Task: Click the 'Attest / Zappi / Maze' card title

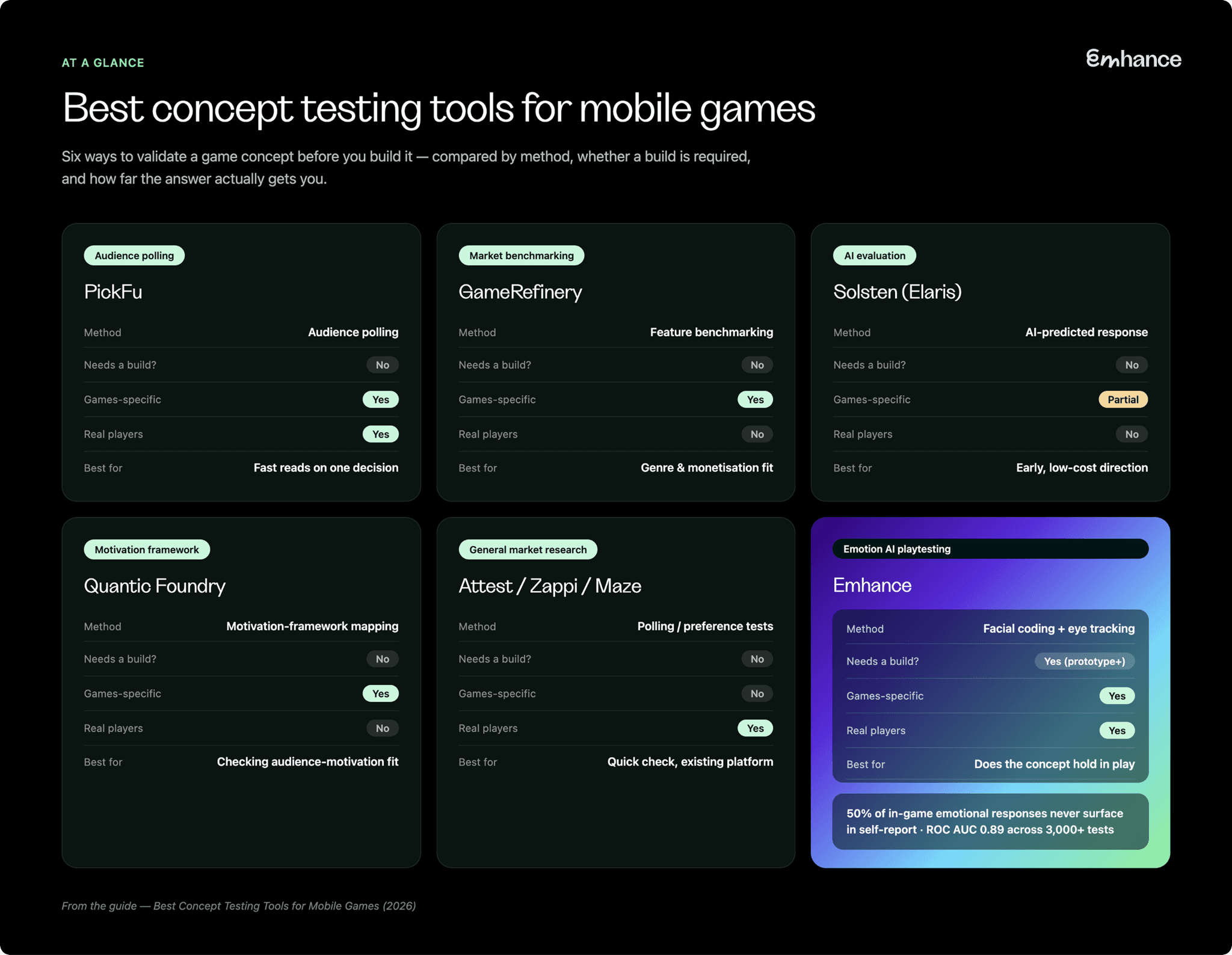Action: [550, 586]
